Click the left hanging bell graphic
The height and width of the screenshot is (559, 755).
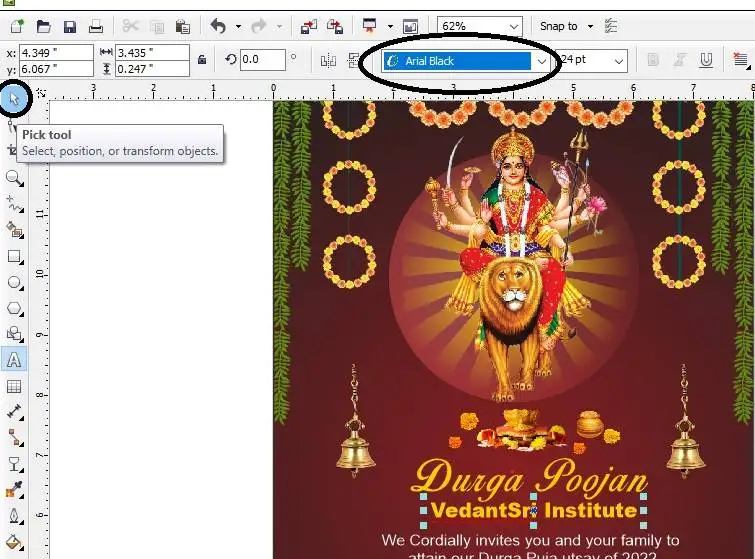(355, 421)
